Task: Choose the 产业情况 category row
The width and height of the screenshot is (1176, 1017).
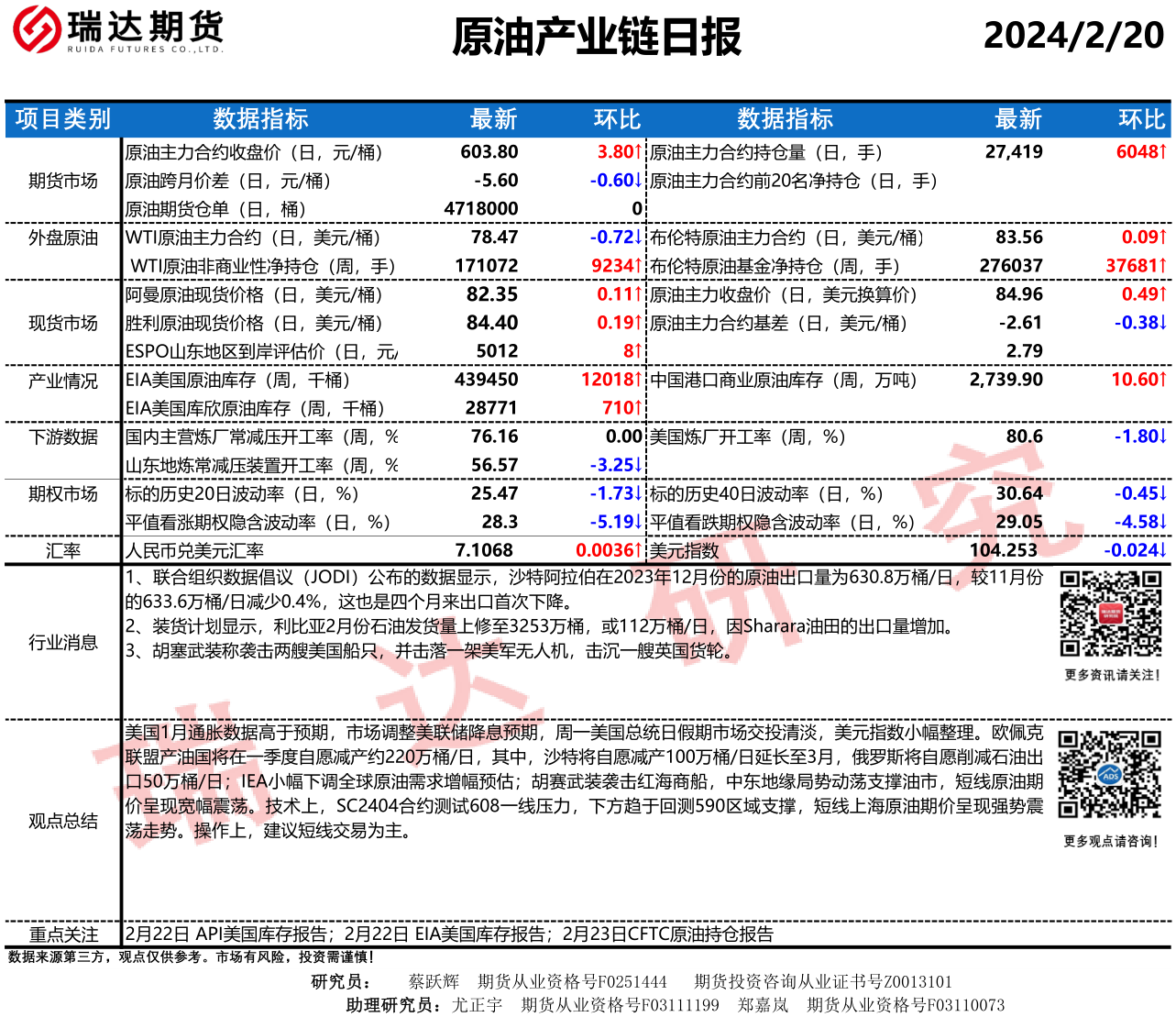Action: (62, 381)
